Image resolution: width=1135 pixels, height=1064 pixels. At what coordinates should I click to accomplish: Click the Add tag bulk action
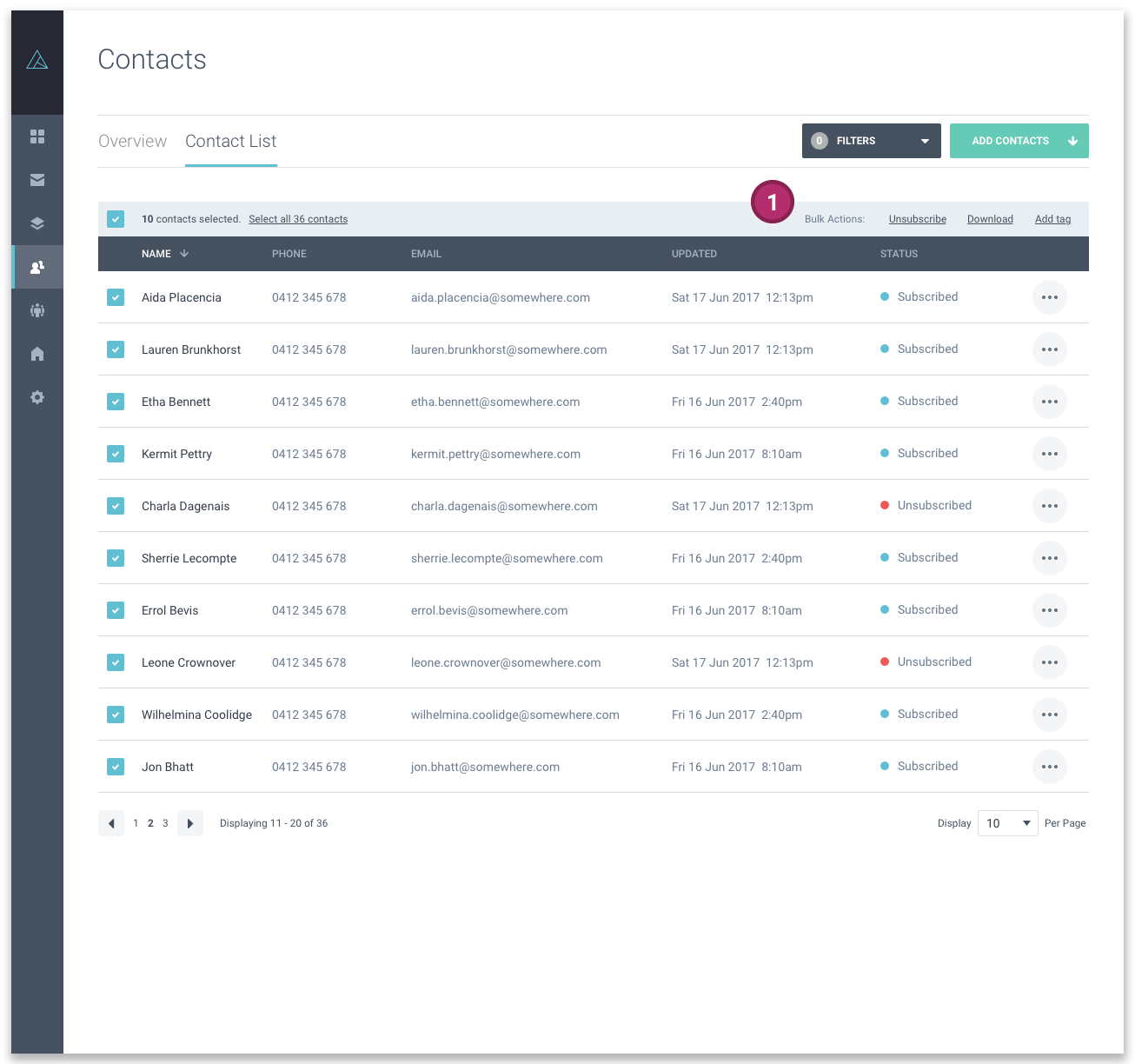click(x=1052, y=219)
